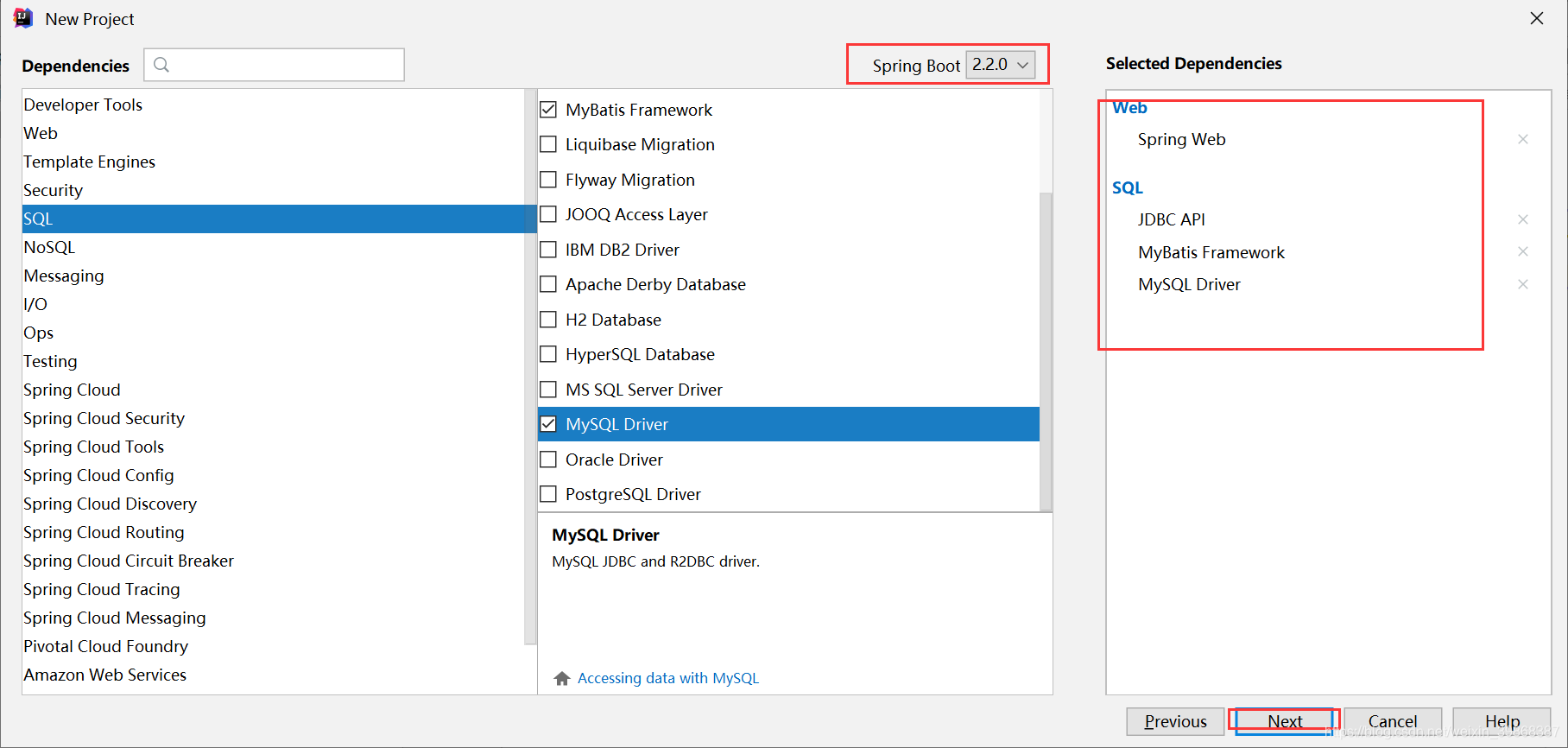The height and width of the screenshot is (748, 1568).
Task: Select SQL category
Action: 273,219
